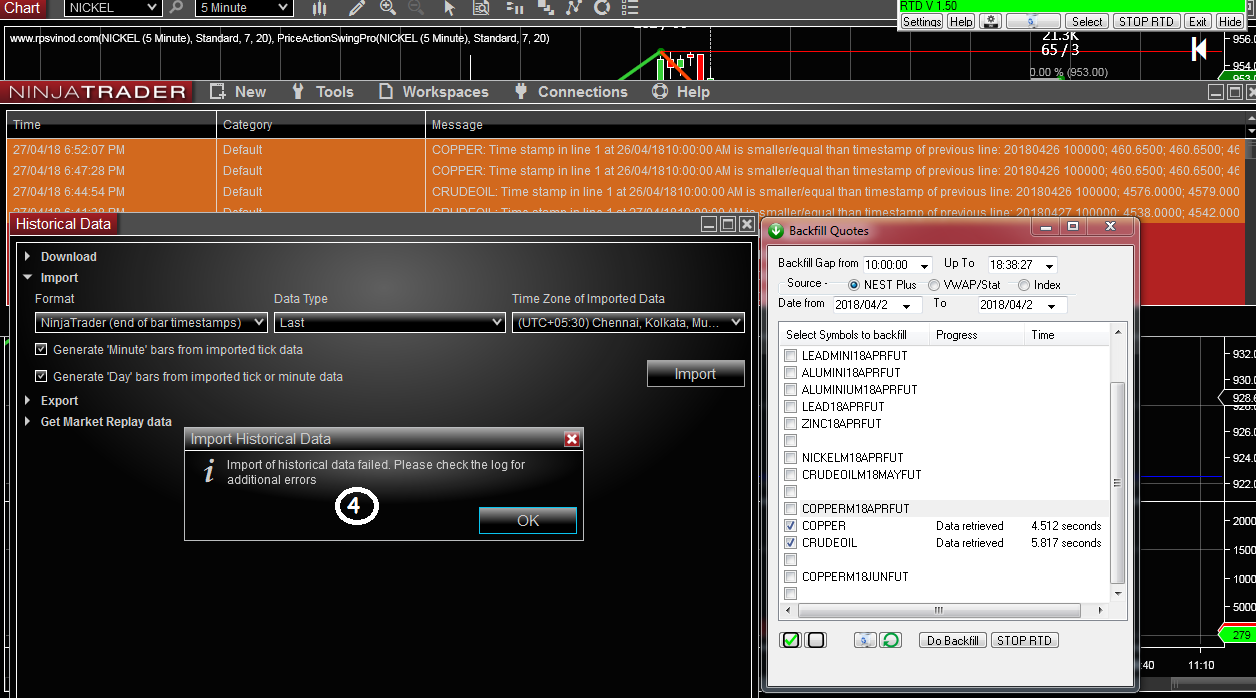Open the data series icon in chart toolbar
The width and height of the screenshot is (1256, 698).
point(515,8)
